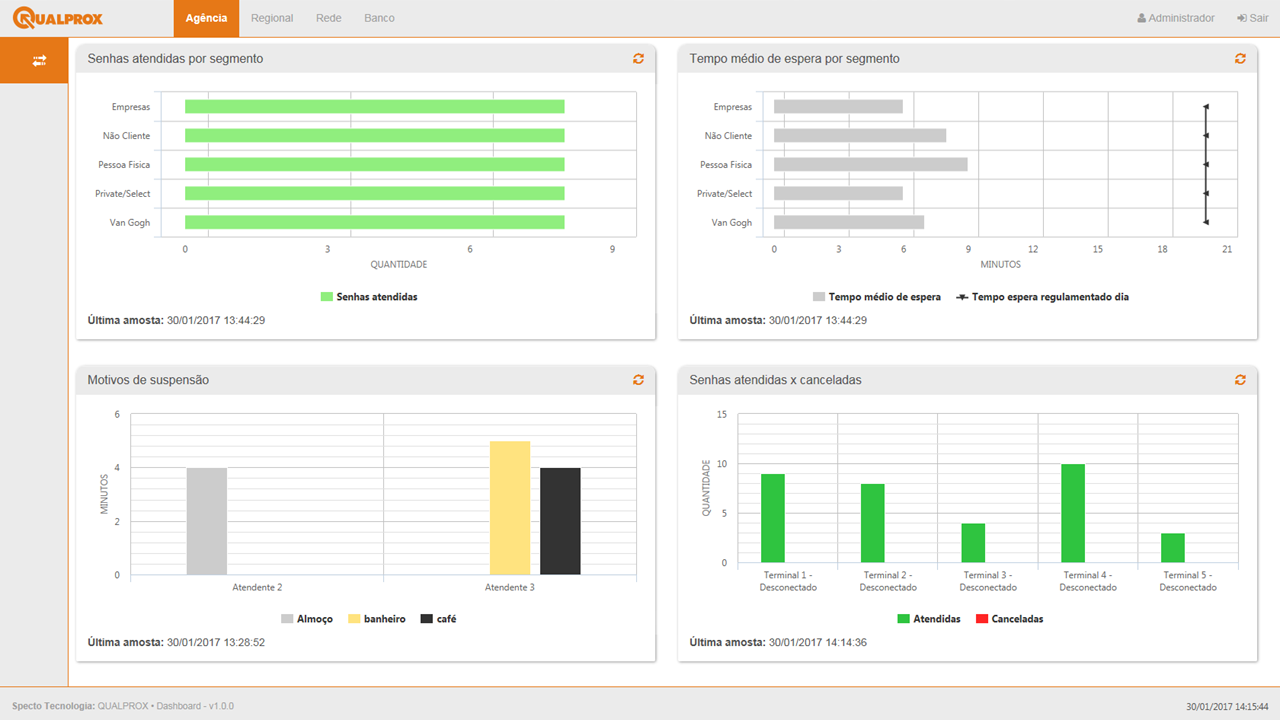Image resolution: width=1280 pixels, height=720 pixels.
Task: Click the Van Gogh regulated wait-time marker
Action: tap(1206, 222)
